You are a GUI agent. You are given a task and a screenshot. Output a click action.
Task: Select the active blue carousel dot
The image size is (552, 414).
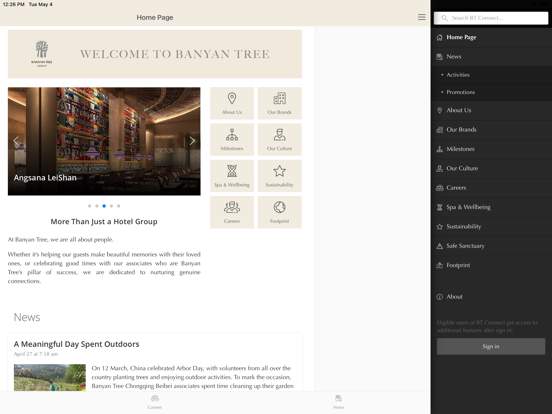click(104, 206)
